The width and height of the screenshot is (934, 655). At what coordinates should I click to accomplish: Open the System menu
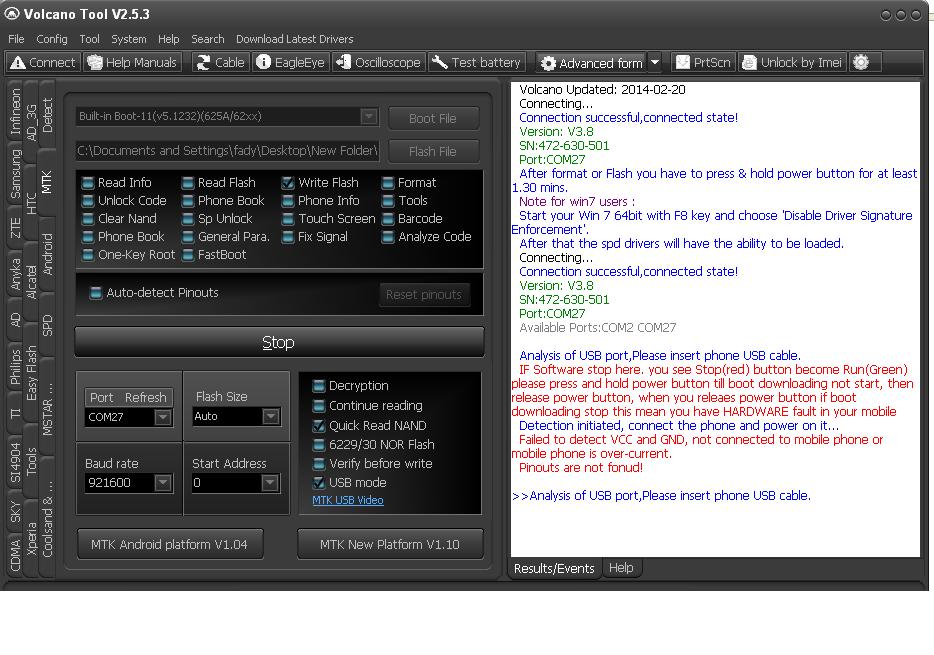[x=129, y=39]
